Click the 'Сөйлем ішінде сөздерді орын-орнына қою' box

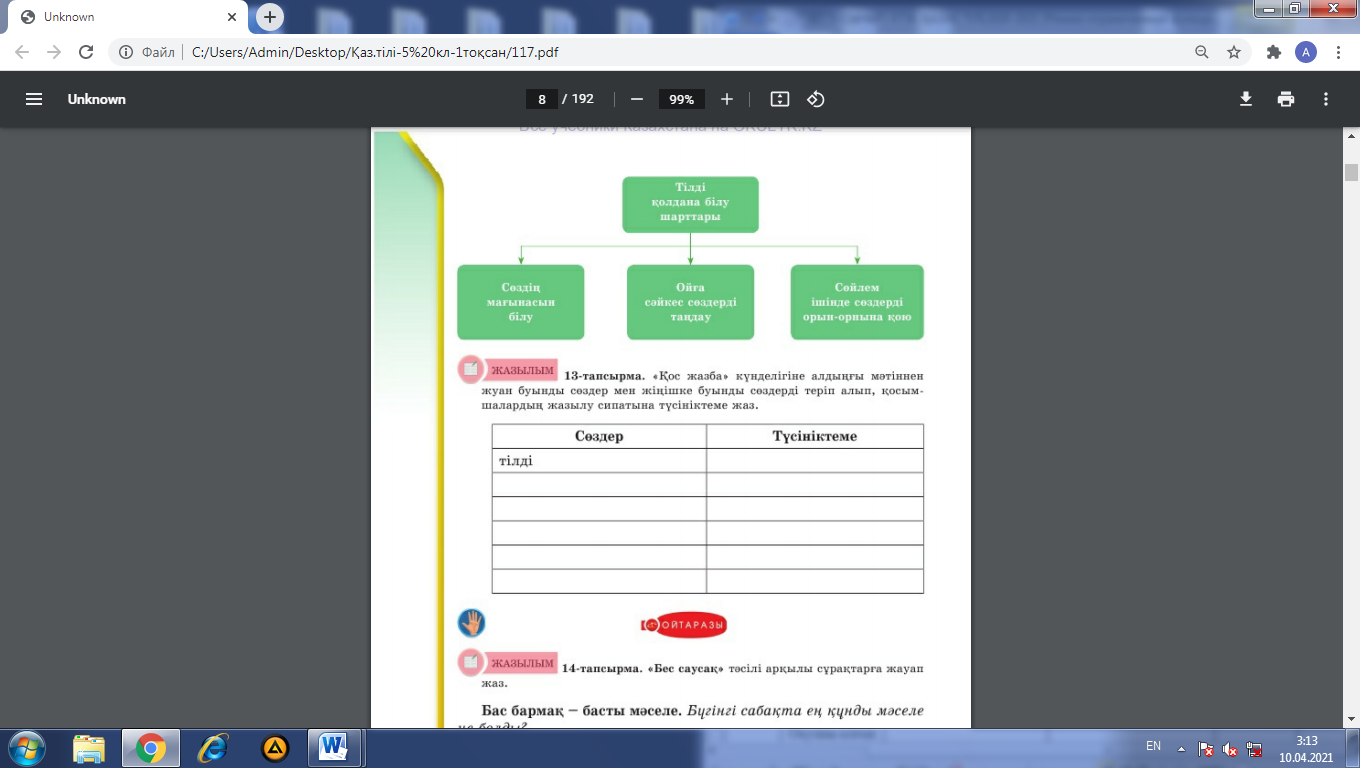[857, 302]
